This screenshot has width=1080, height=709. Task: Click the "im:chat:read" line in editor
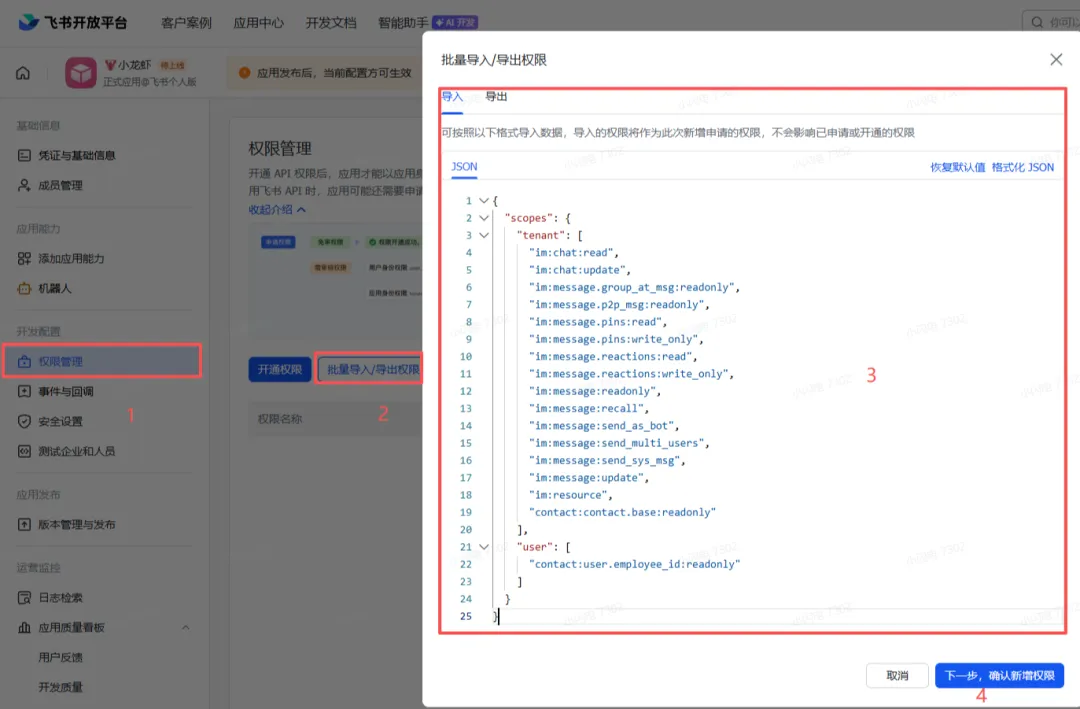[x=574, y=253]
